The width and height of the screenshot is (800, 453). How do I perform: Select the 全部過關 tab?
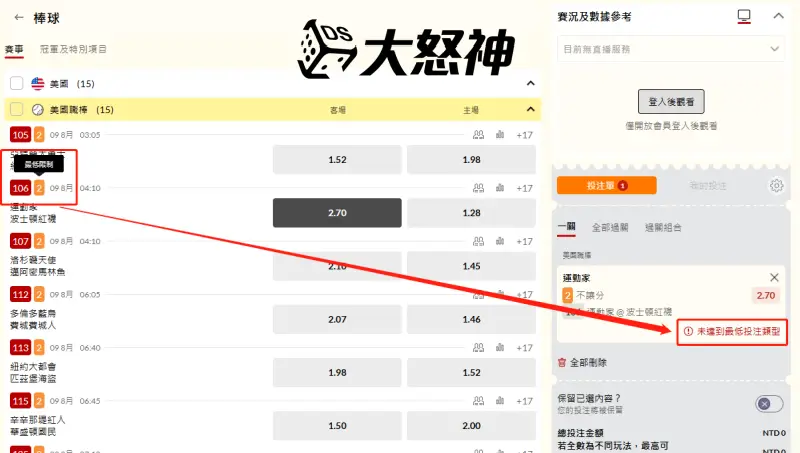[x=610, y=228]
